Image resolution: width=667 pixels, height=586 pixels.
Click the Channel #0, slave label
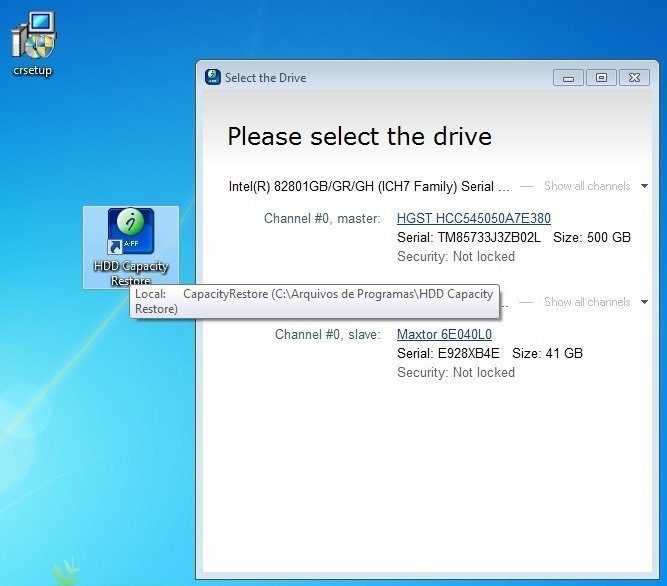[328, 335]
